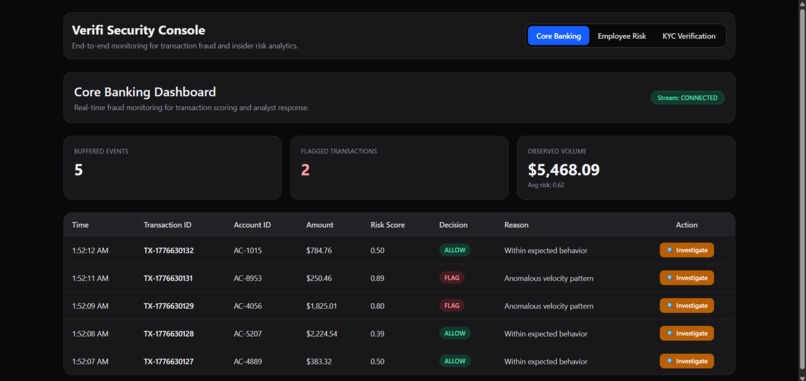The height and width of the screenshot is (381, 806).
Task: Click the Core Banking Dashboard heading
Action: pyautogui.click(x=145, y=92)
